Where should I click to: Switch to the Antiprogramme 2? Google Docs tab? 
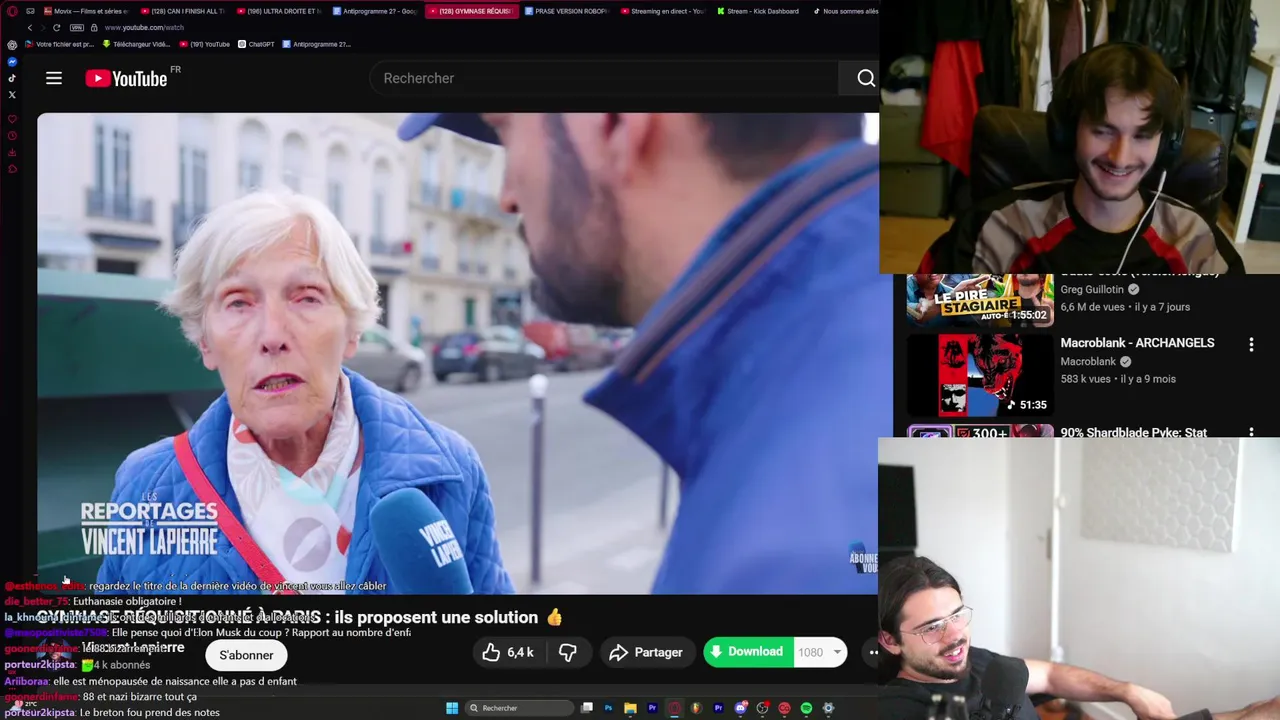(x=375, y=11)
